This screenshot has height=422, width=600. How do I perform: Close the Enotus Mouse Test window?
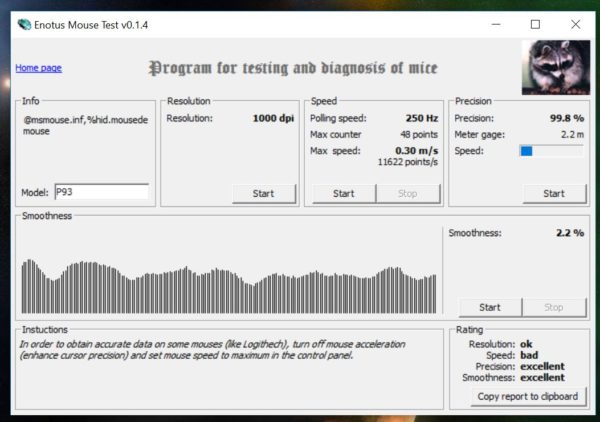pos(576,24)
